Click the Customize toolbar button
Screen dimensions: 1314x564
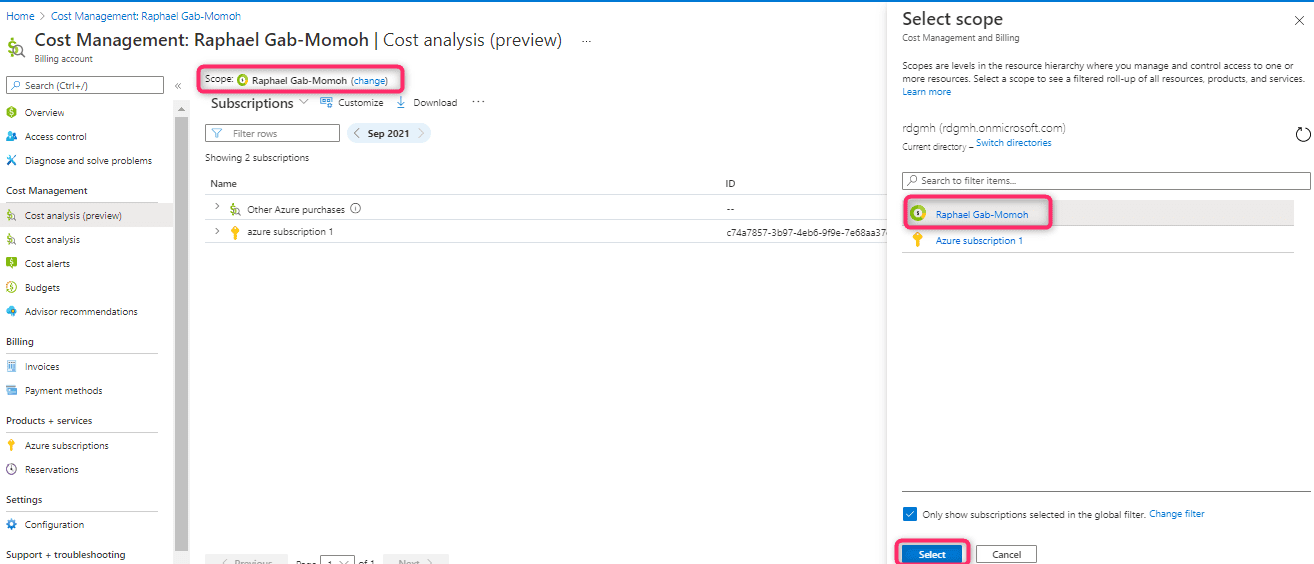coord(352,103)
